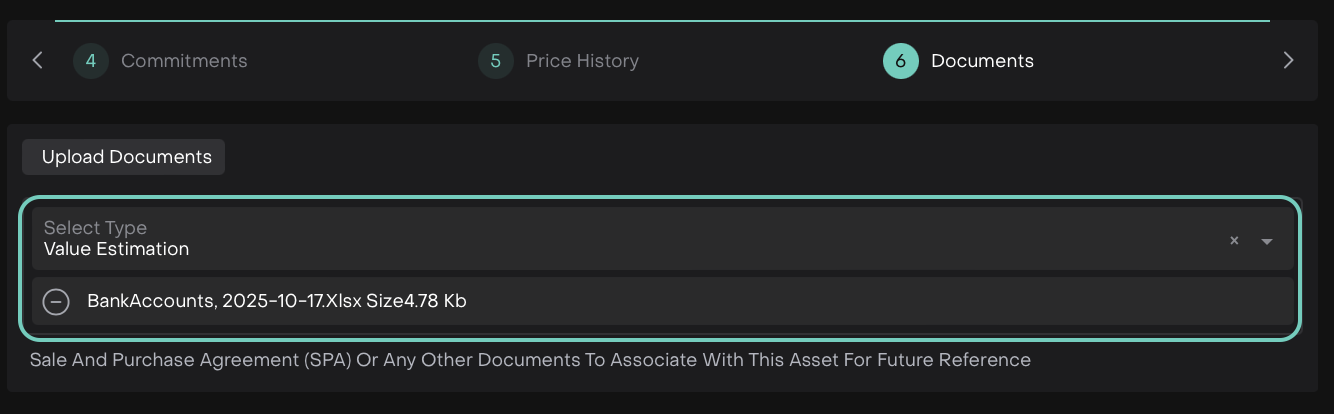Click the progress line above the steps
The height and width of the screenshot is (414, 1334).
[x=662, y=20]
